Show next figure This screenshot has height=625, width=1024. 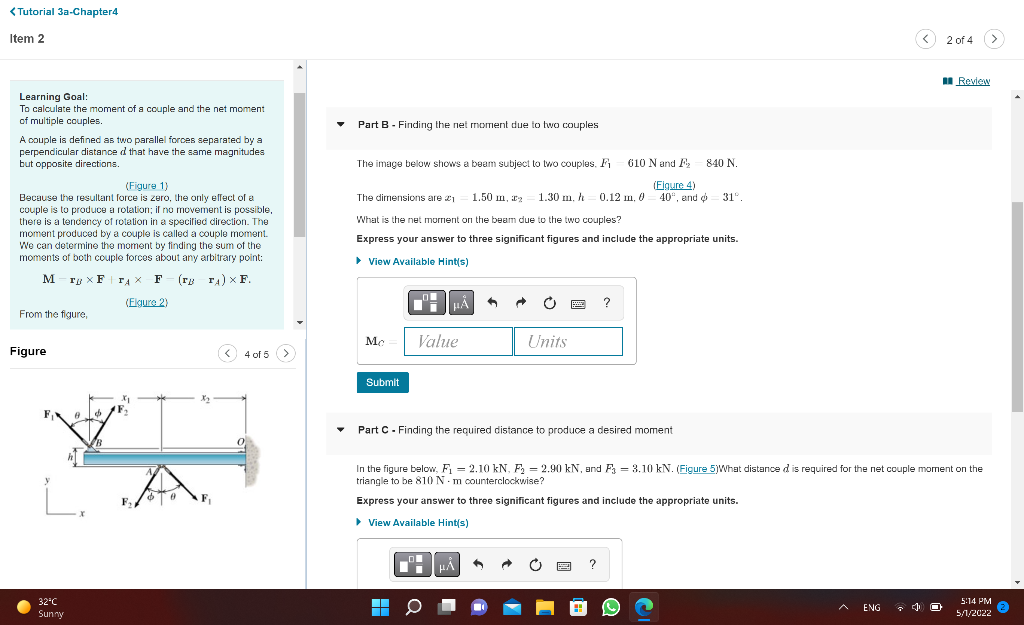pyautogui.click(x=286, y=353)
